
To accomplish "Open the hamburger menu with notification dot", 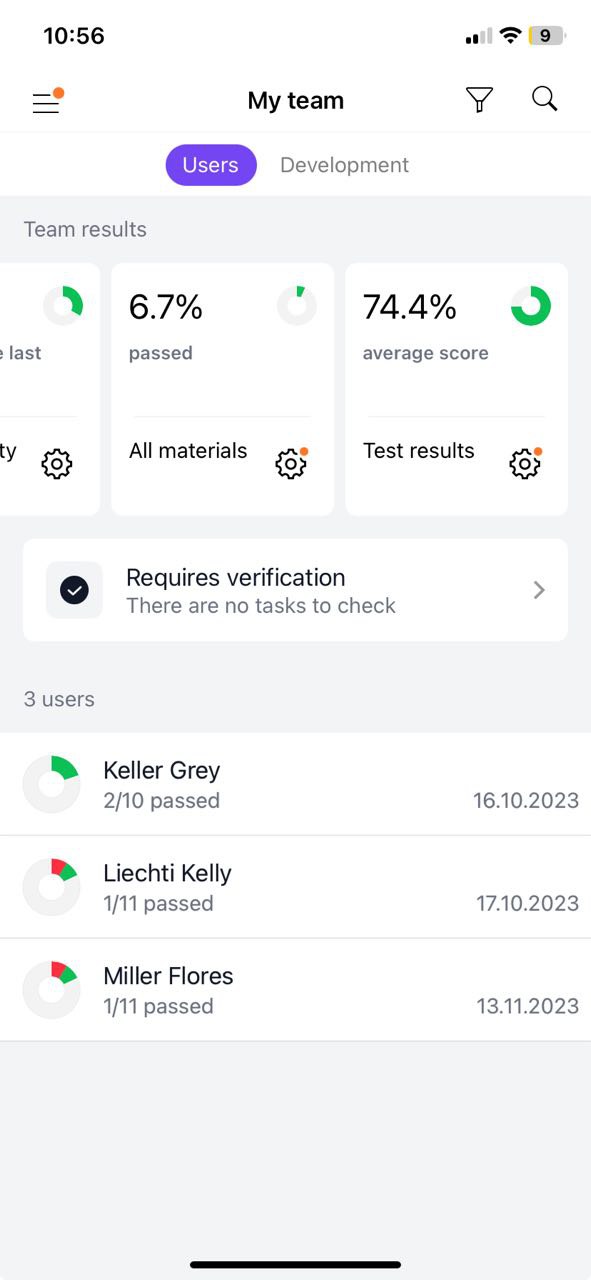I will (x=47, y=101).
